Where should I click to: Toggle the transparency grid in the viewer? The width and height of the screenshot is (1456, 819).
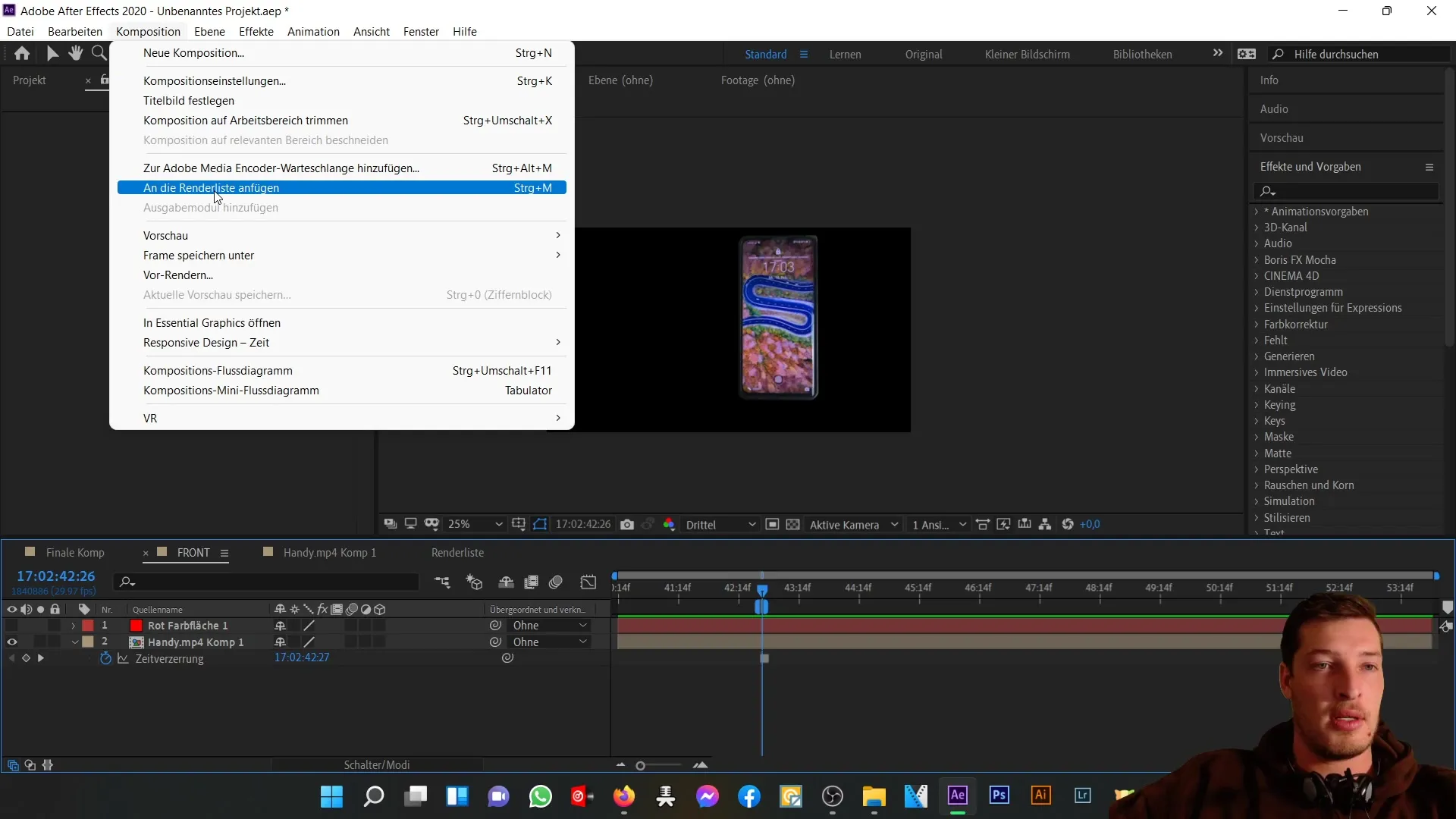click(792, 525)
